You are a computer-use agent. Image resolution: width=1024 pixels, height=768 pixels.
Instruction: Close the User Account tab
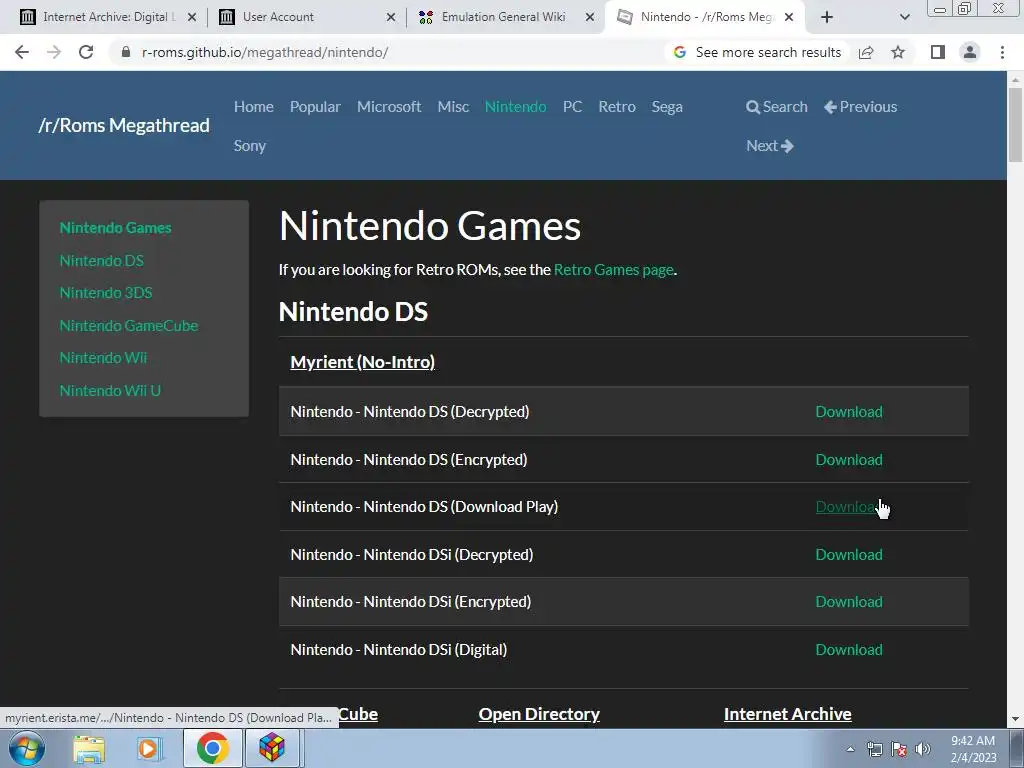391,17
